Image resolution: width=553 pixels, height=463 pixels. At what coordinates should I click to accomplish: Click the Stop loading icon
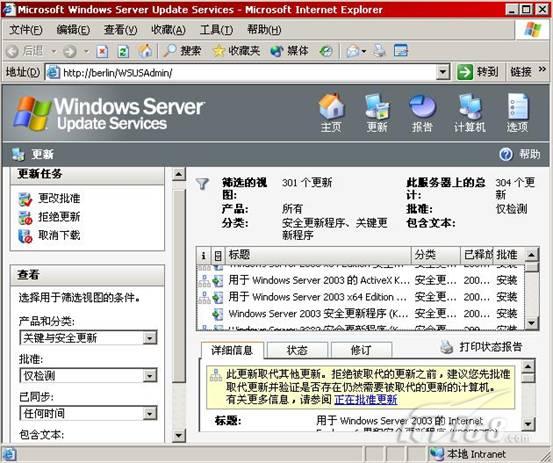102,51
